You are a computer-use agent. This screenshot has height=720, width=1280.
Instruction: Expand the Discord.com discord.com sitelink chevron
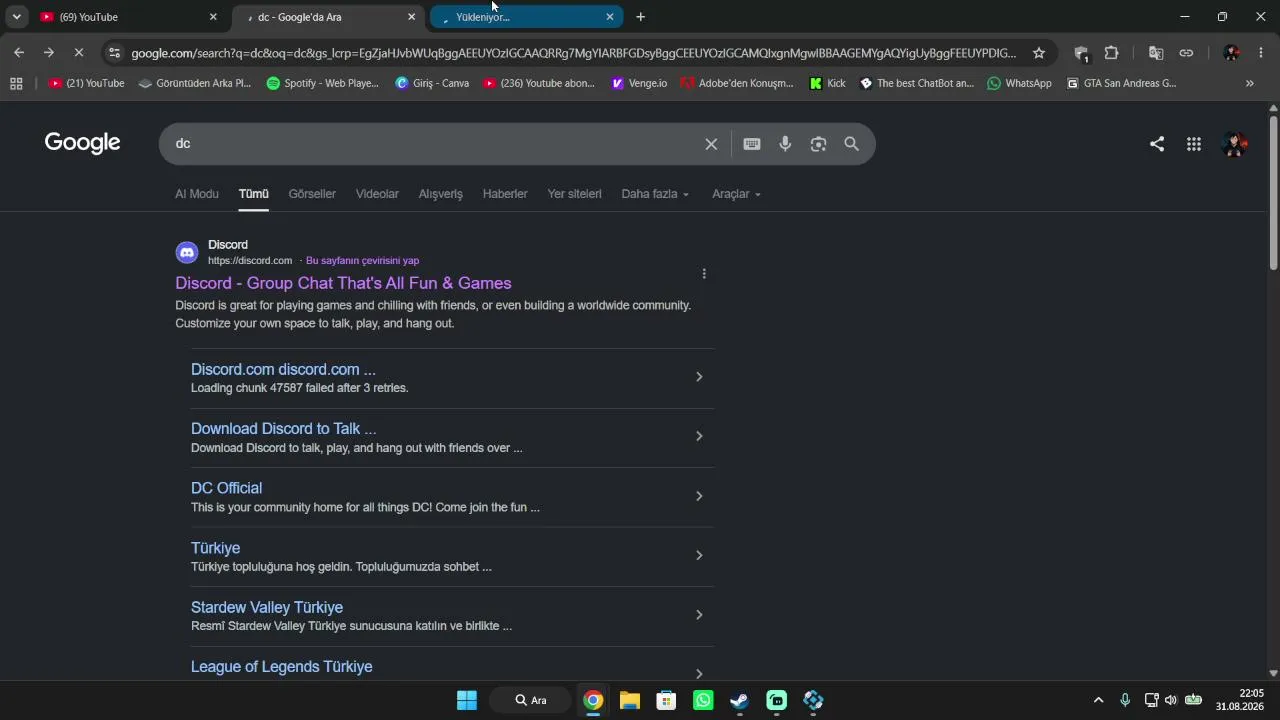tap(699, 377)
